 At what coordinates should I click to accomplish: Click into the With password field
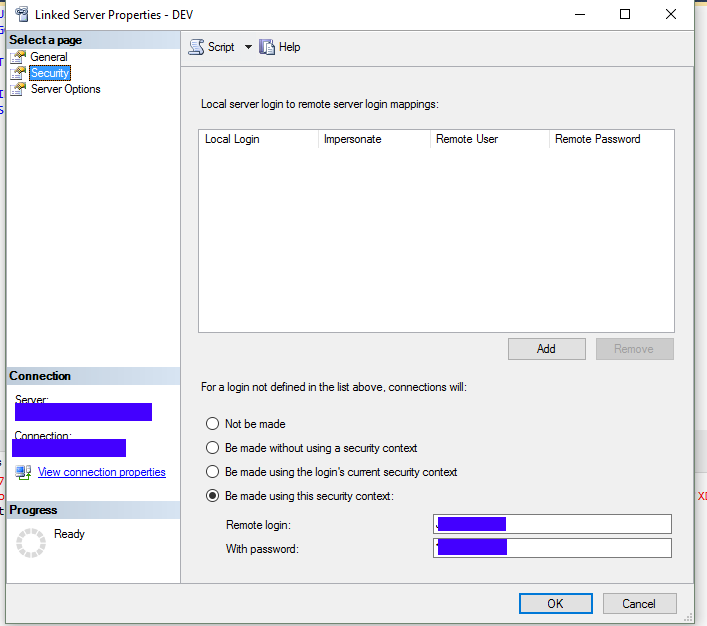552,548
